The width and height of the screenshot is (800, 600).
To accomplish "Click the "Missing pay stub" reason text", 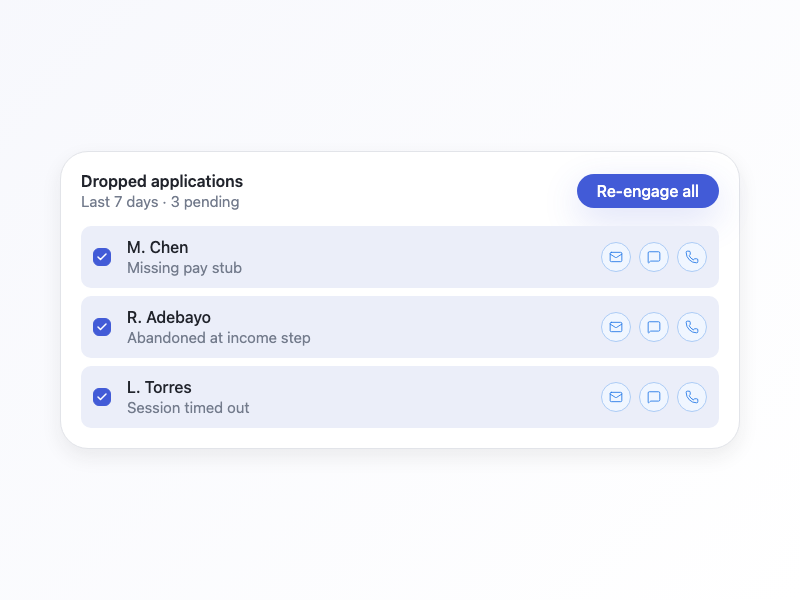I will [x=184, y=268].
